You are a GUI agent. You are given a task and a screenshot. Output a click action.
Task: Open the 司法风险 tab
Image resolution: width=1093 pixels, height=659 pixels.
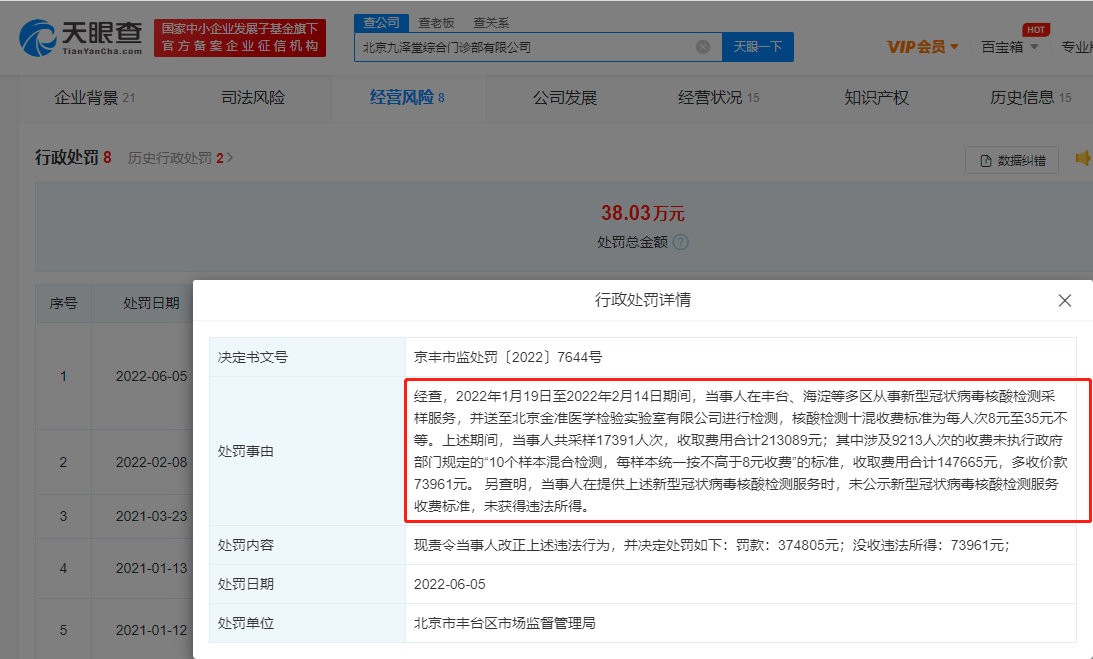coord(253,98)
